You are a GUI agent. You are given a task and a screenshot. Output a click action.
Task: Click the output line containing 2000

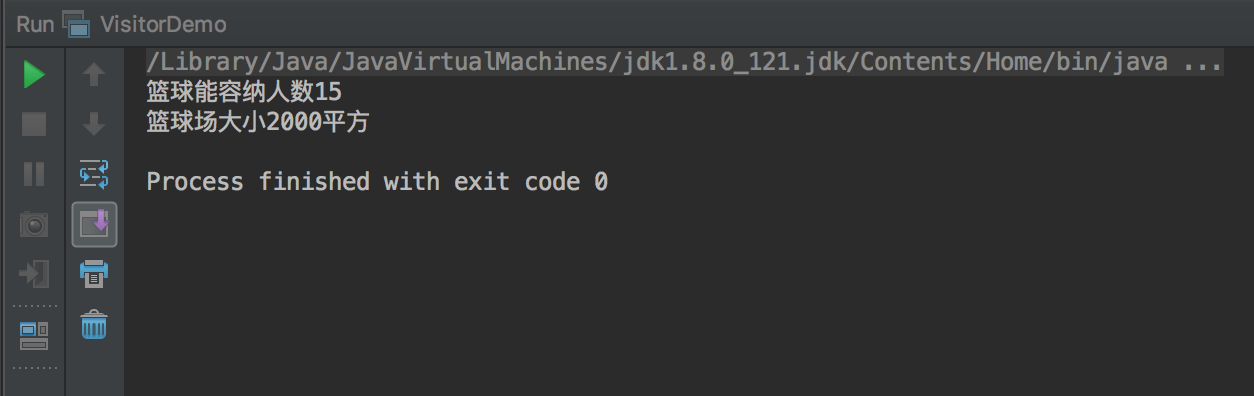(x=258, y=123)
